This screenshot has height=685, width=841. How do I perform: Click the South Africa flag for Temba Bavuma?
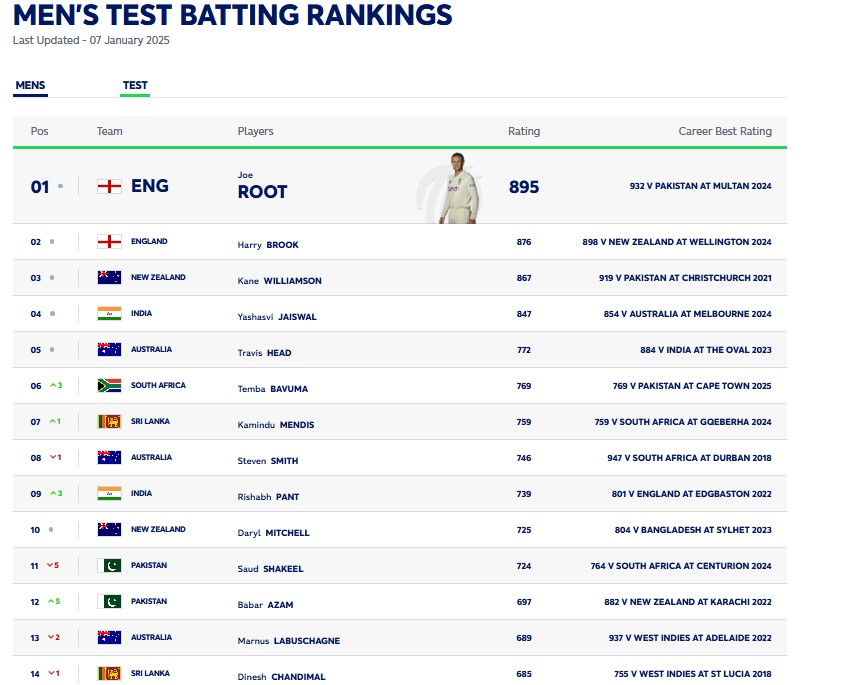(x=109, y=386)
